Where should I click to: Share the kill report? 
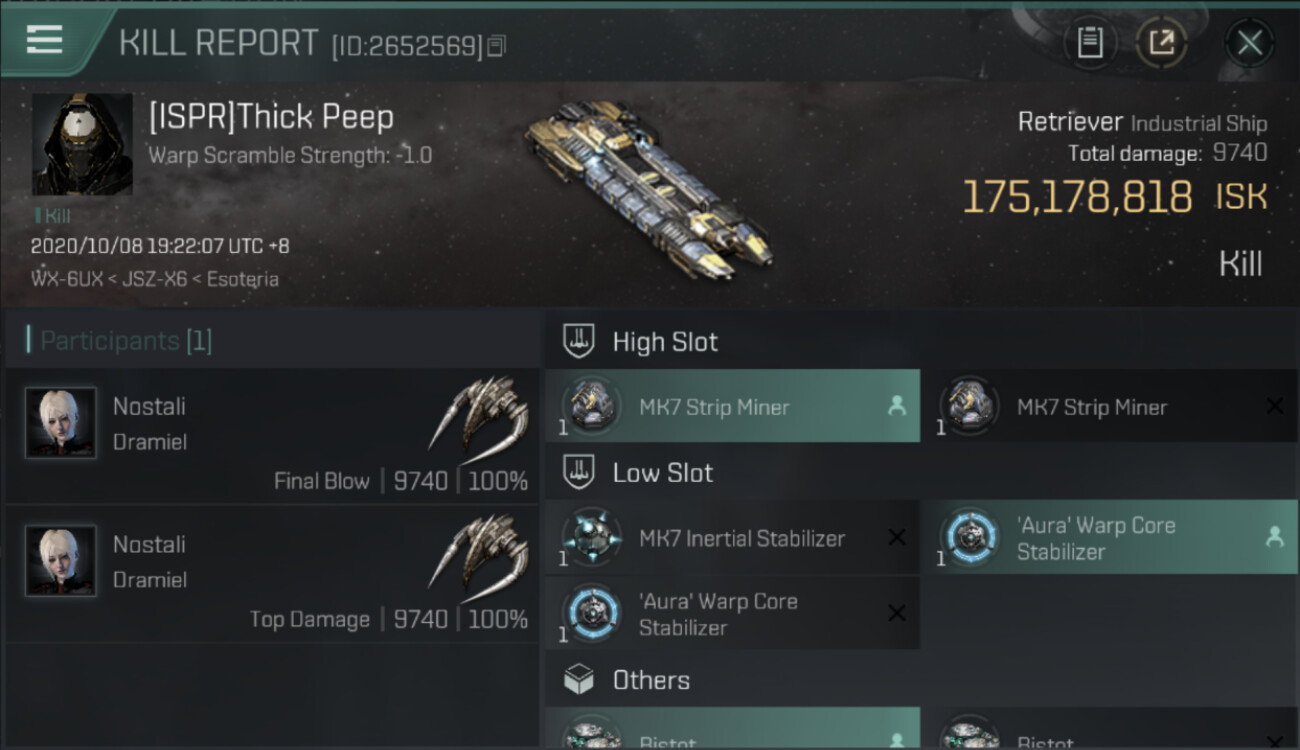tap(1161, 42)
